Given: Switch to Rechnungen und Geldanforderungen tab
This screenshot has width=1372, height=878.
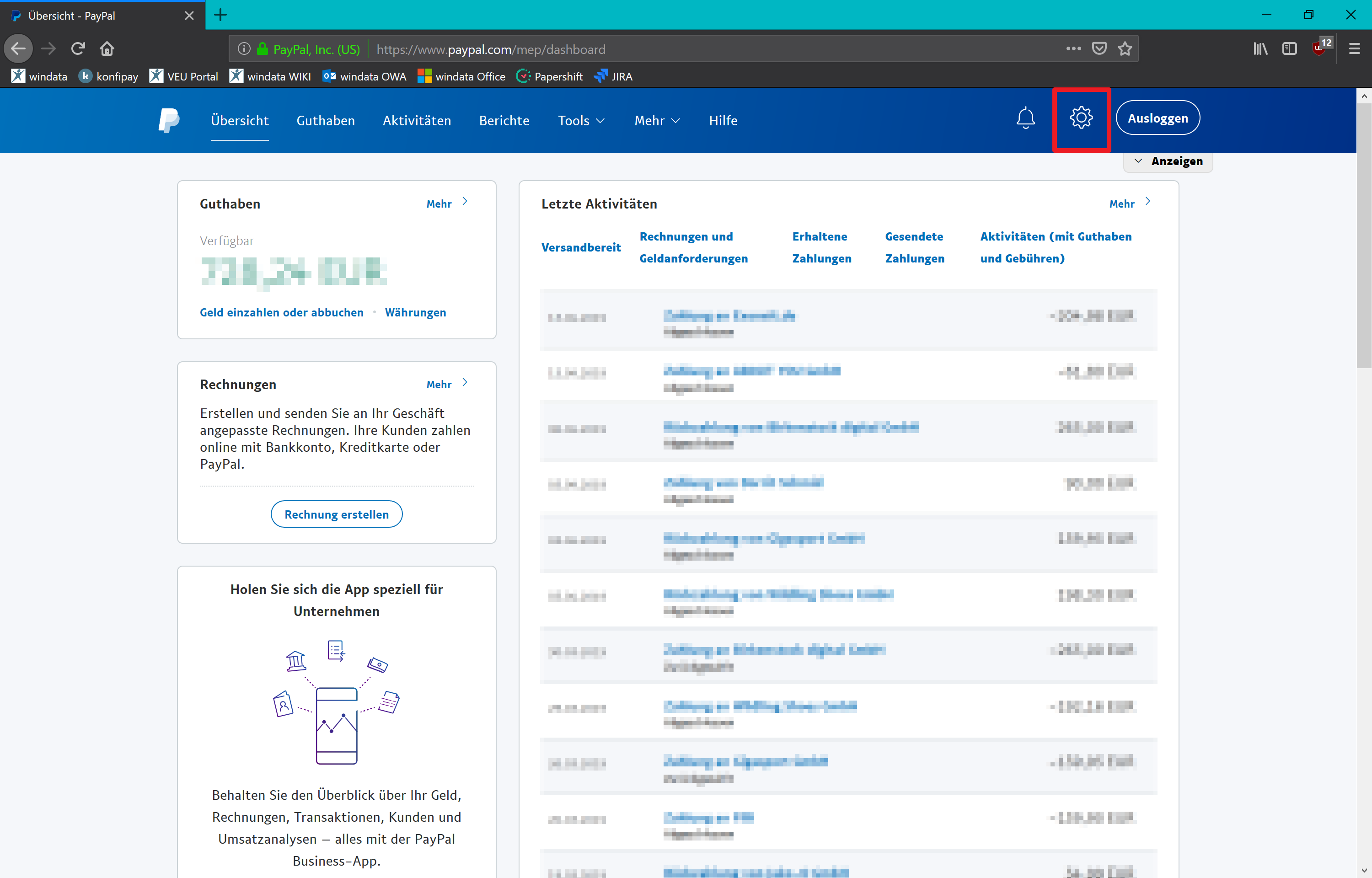Looking at the screenshot, I should (694, 247).
